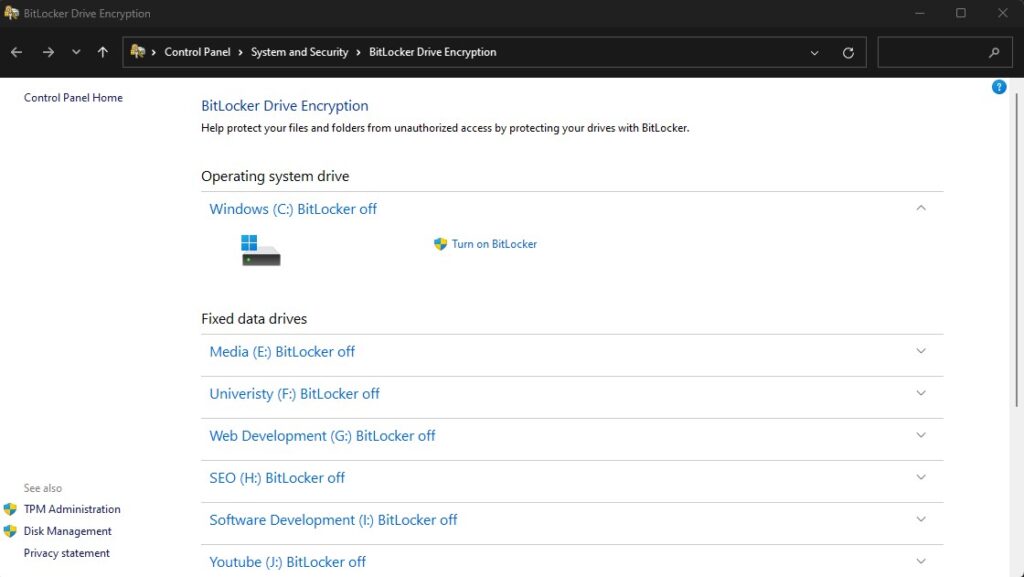This screenshot has height=577, width=1024.
Task: Open recent locations dropdown arrow
Action: tap(76, 52)
